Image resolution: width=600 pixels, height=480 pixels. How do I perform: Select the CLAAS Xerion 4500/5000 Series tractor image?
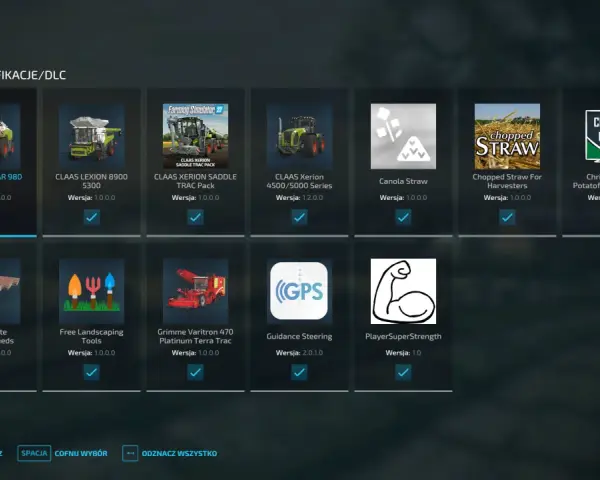point(300,136)
